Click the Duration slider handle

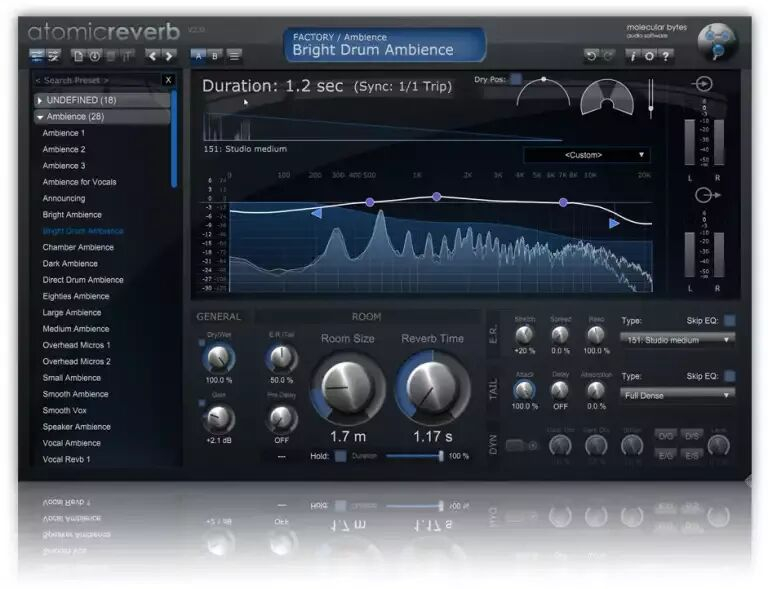[x=440, y=456]
